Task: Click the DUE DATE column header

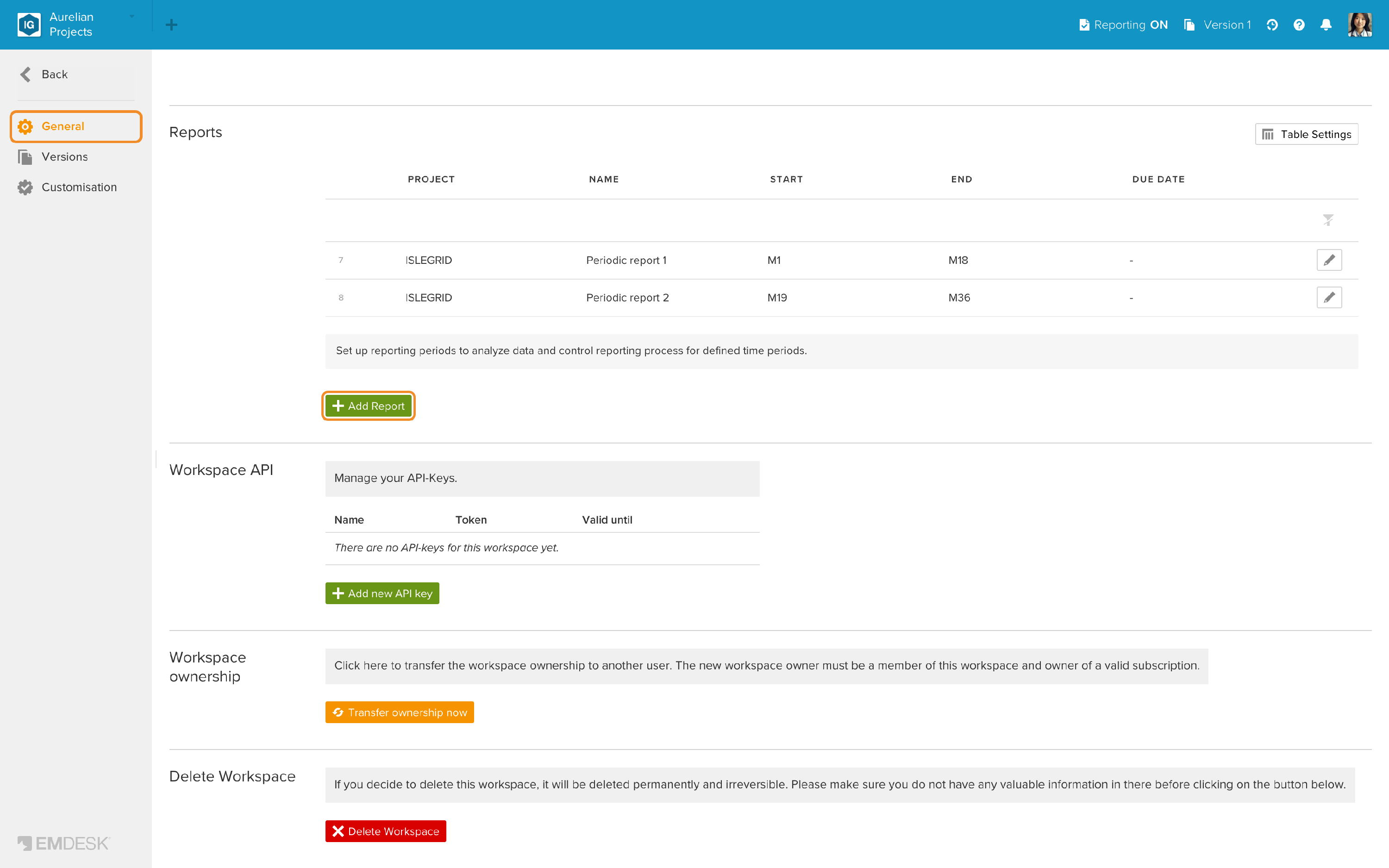Action: pos(1158,179)
